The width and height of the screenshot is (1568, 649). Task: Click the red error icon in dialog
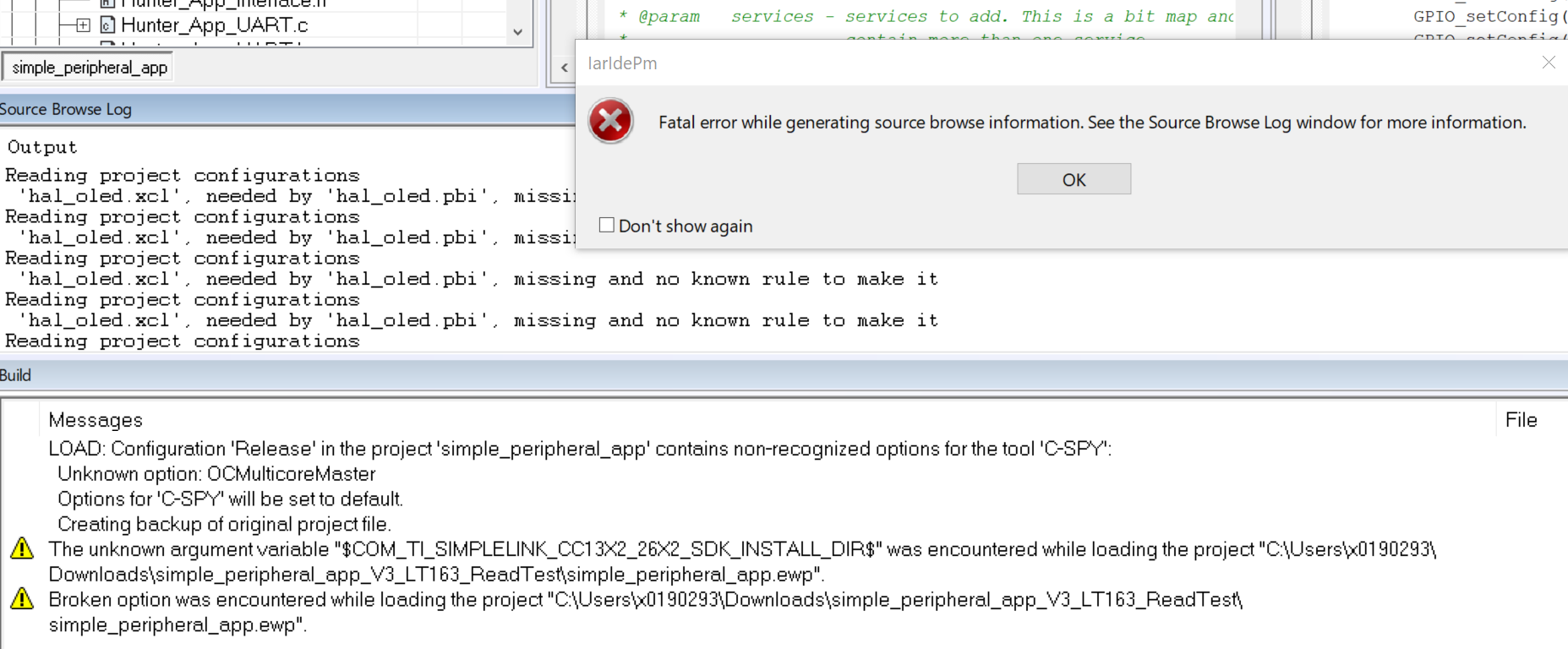click(610, 121)
